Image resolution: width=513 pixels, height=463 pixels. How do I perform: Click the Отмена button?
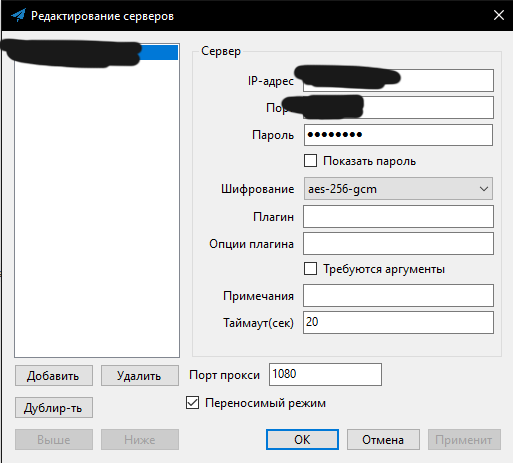point(383,439)
